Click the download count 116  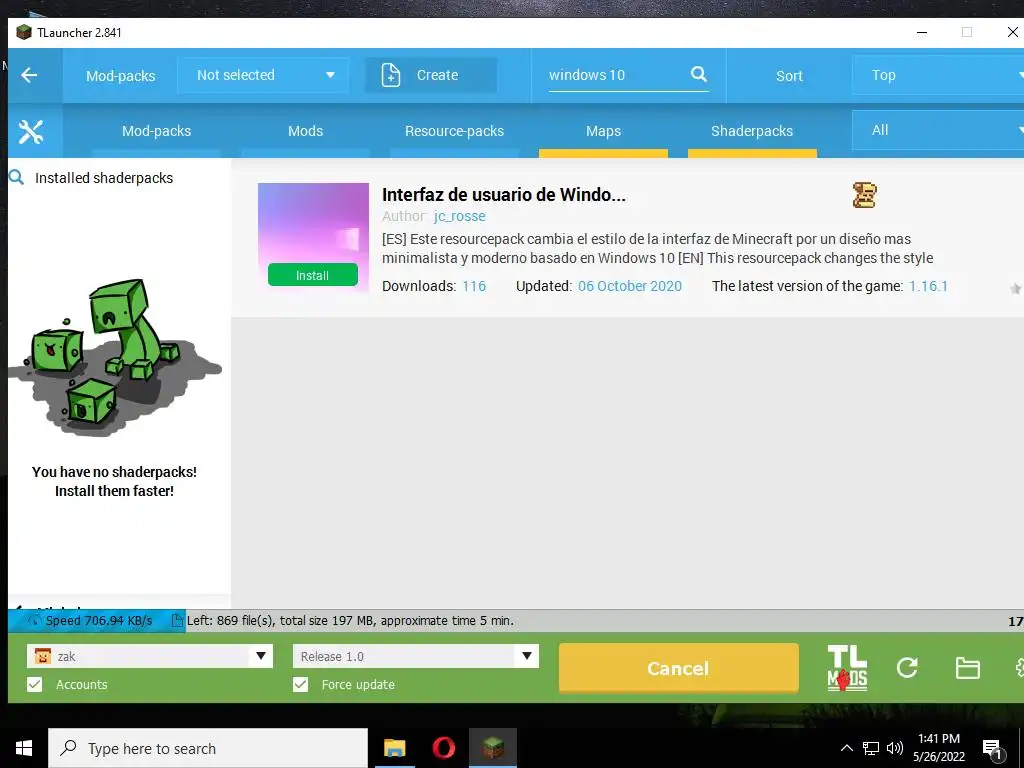point(474,286)
